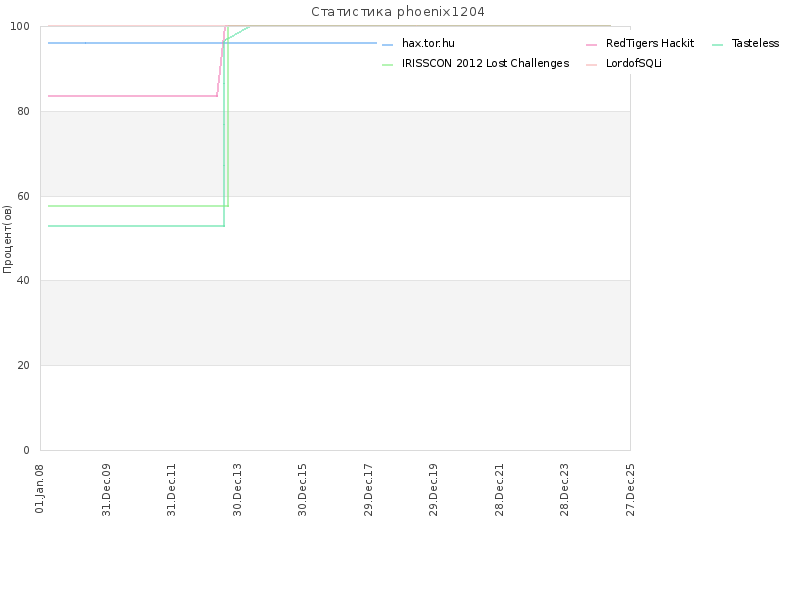This screenshot has width=800, height=600.
Task: Click the Процент(ов) y-axis title
Action: [x=8, y=239]
